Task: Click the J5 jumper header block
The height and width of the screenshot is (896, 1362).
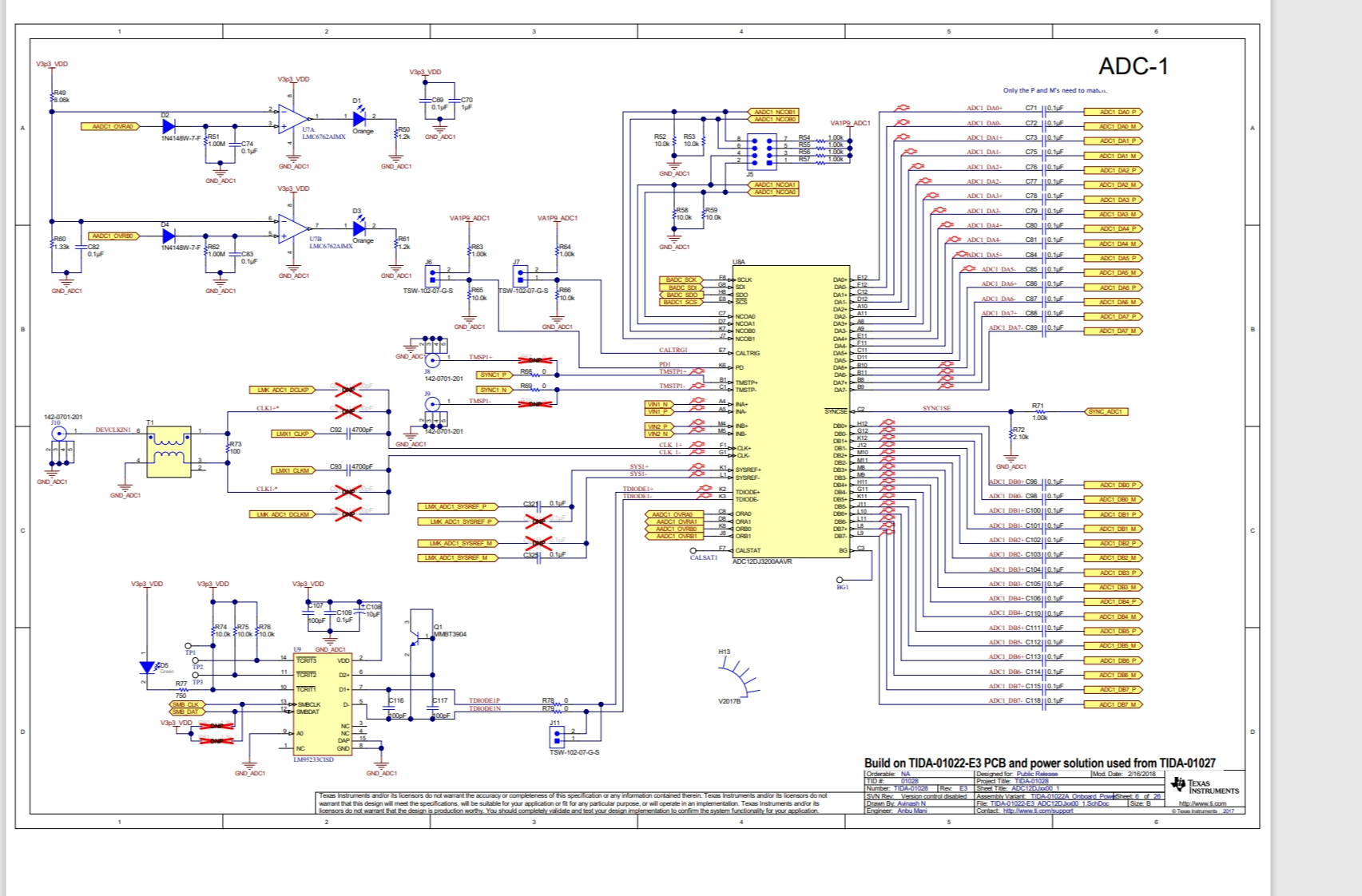Action: pyautogui.click(x=761, y=150)
